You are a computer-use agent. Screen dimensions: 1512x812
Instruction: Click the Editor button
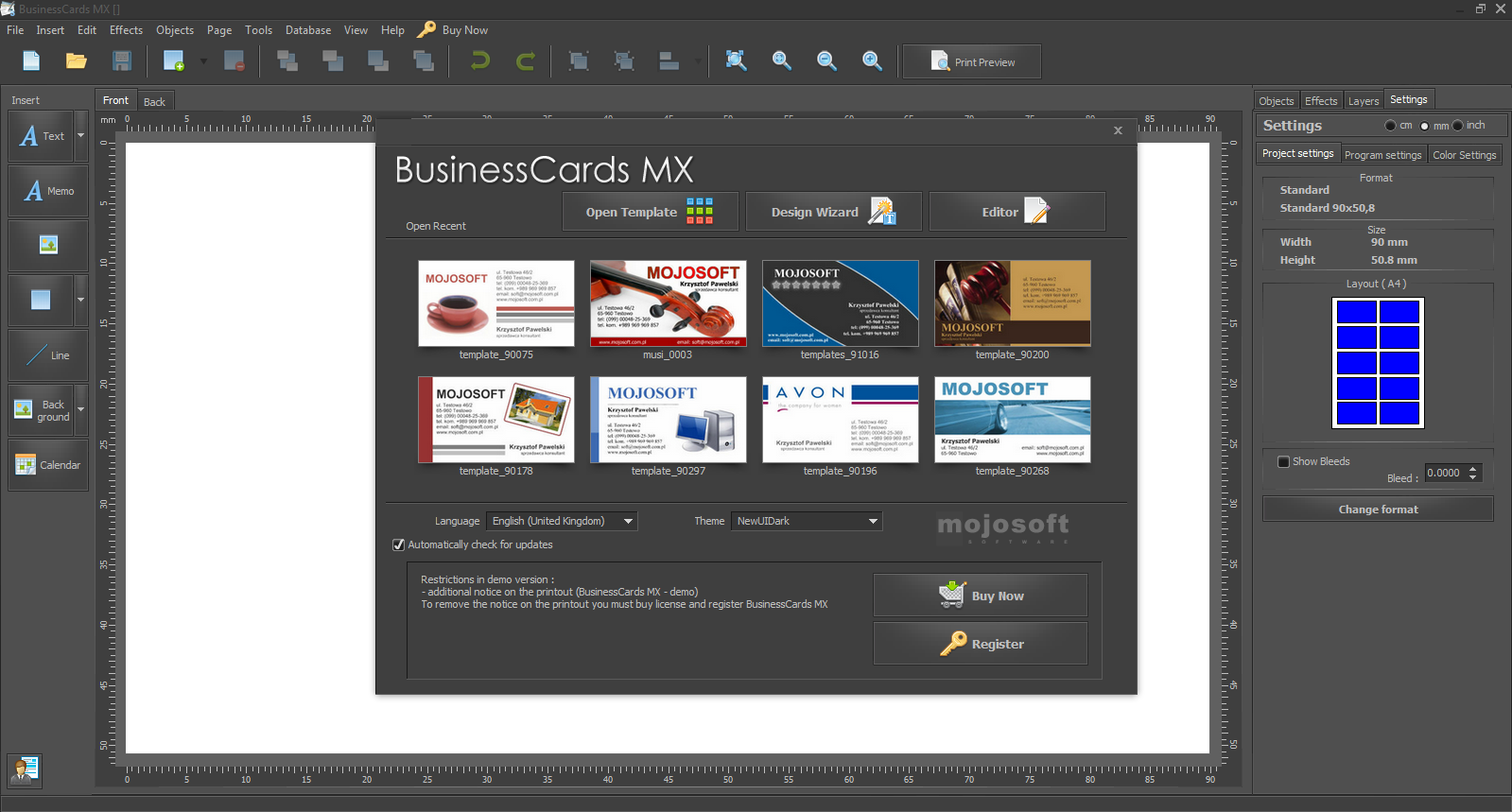tap(1017, 212)
